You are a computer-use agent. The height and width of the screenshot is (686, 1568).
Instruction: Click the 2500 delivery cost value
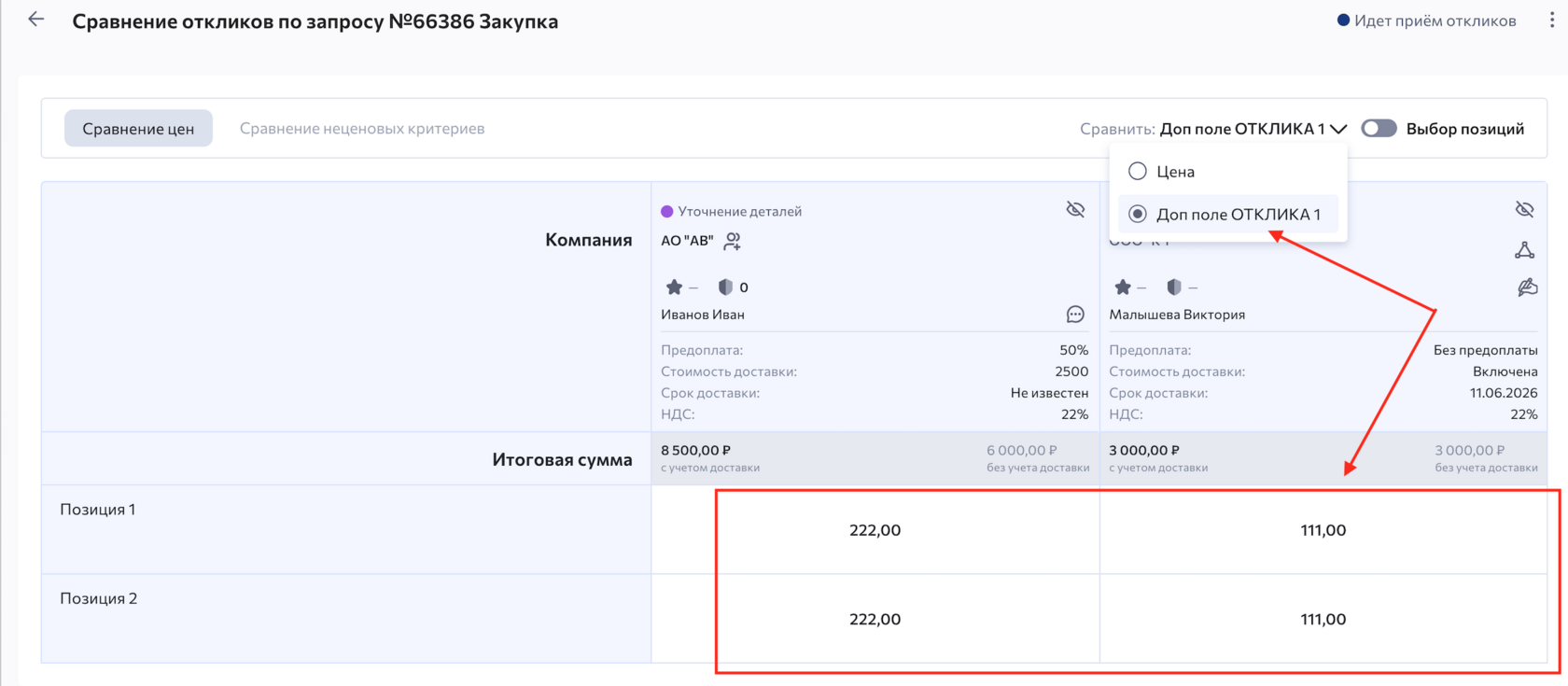[1071, 371]
